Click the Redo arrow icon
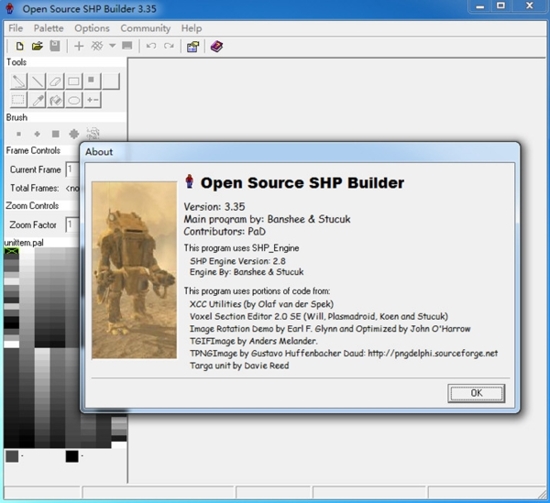The image size is (550, 503). pos(169,46)
